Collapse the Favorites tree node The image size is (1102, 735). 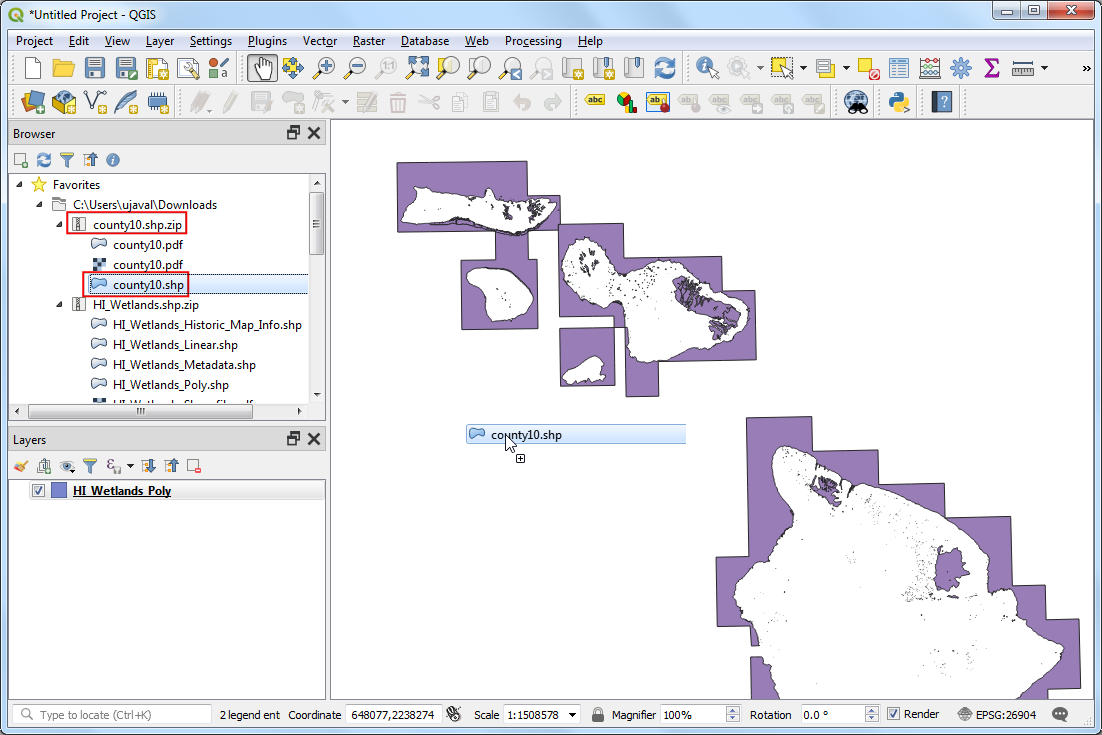click(x=21, y=185)
